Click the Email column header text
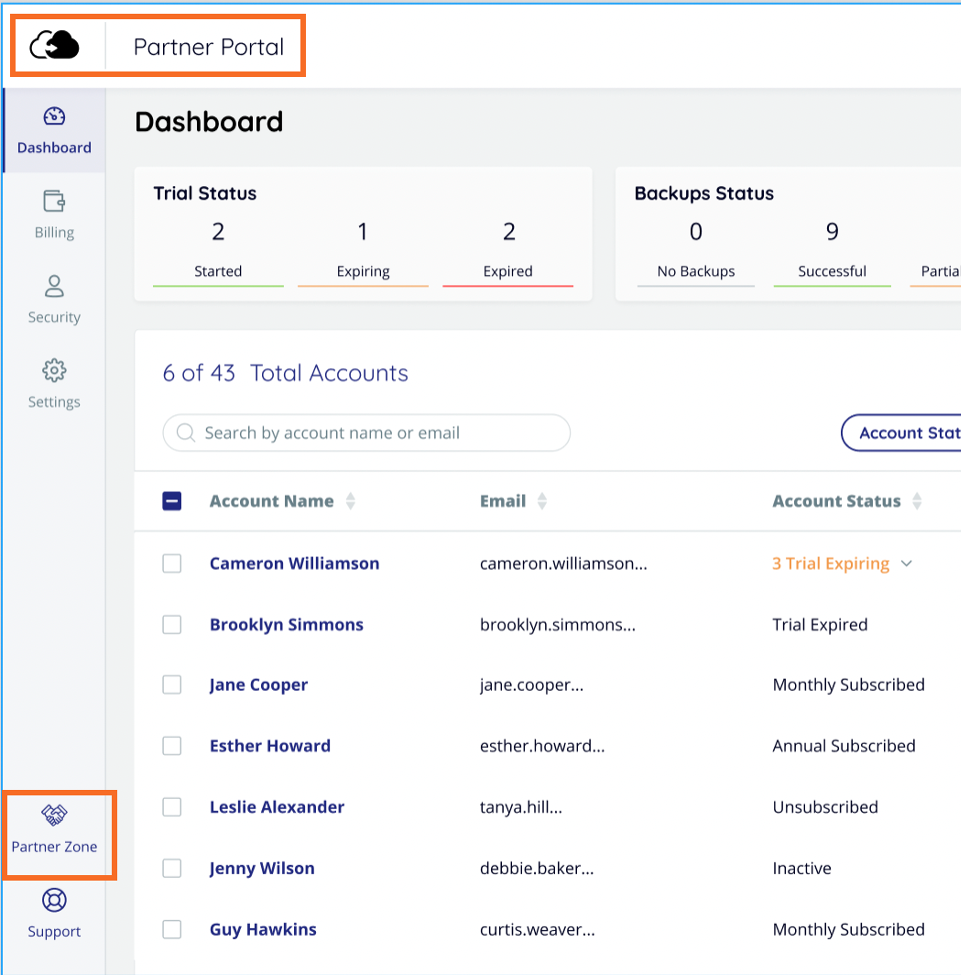 pyautogui.click(x=503, y=501)
